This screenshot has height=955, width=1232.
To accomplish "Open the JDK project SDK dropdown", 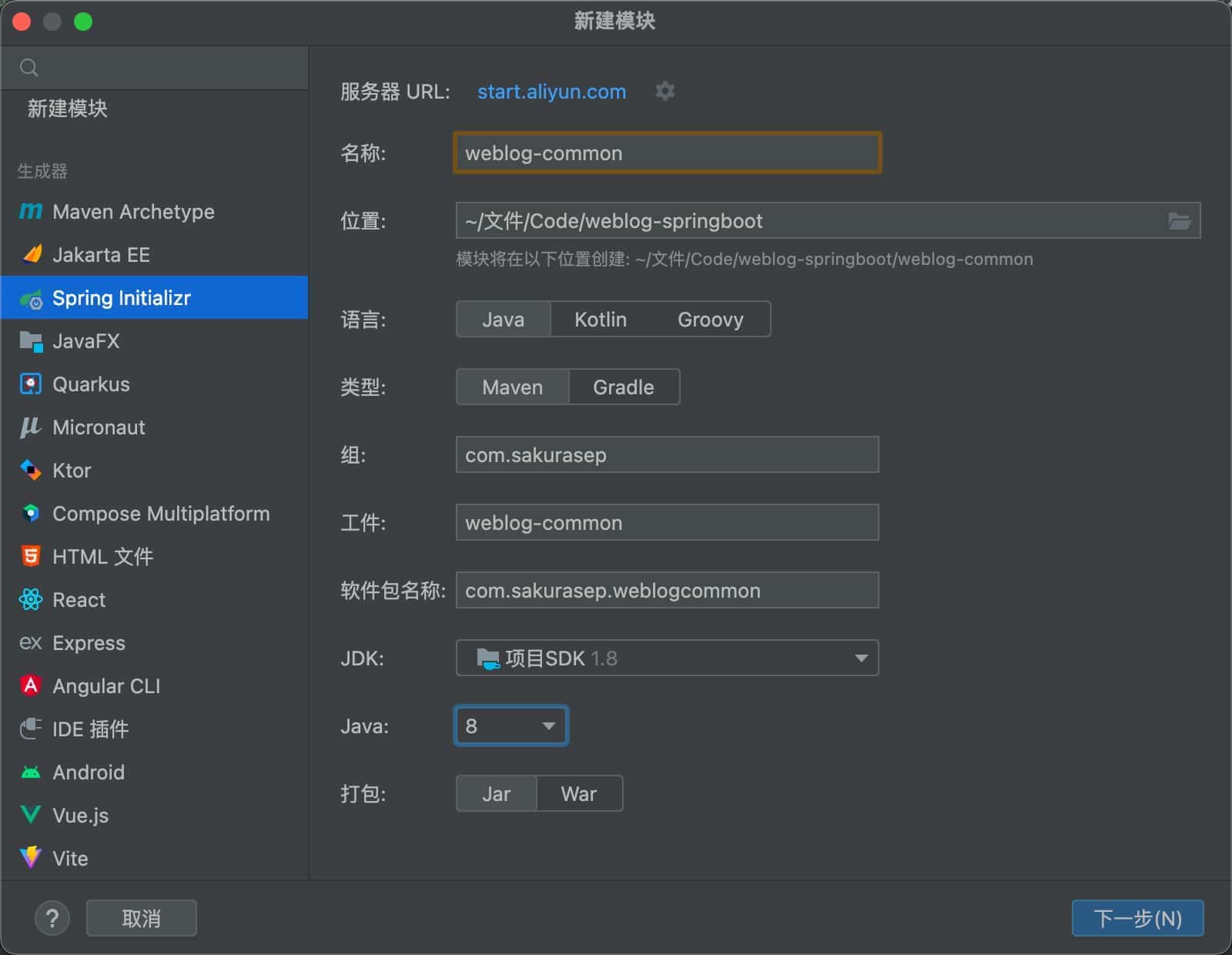I will coord(667,658).
